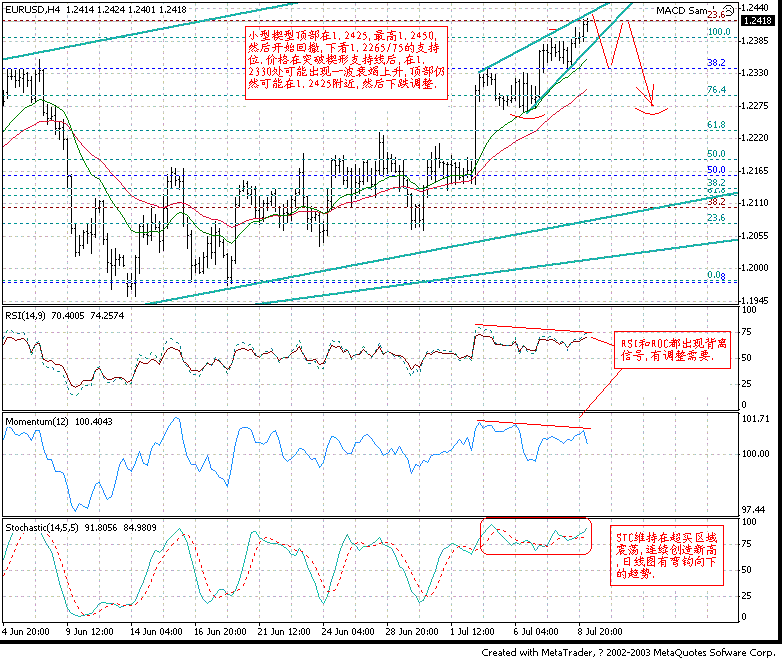Image resolution: width=782 pixels, height=660 pixels.
Task: Click the 1.2275 price axis label
Action: (755, 106)
